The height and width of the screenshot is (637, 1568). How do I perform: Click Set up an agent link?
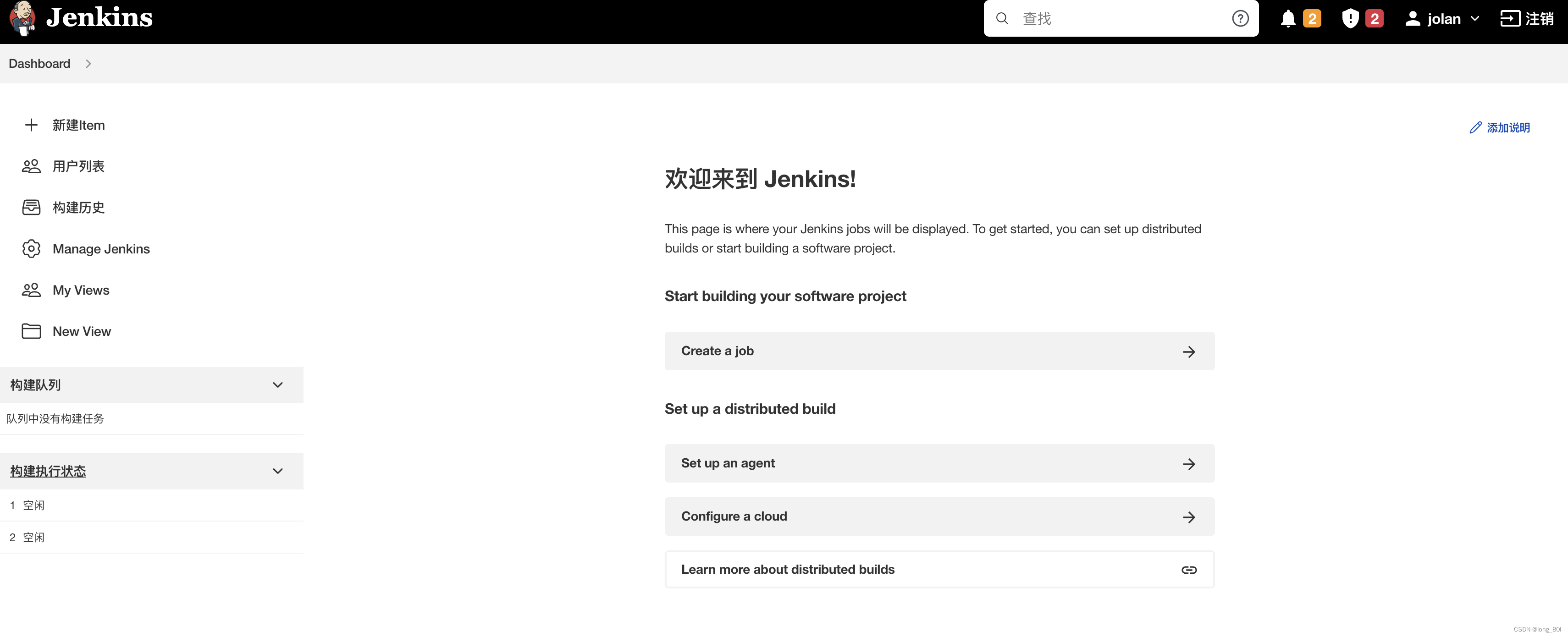coord(939,464)
